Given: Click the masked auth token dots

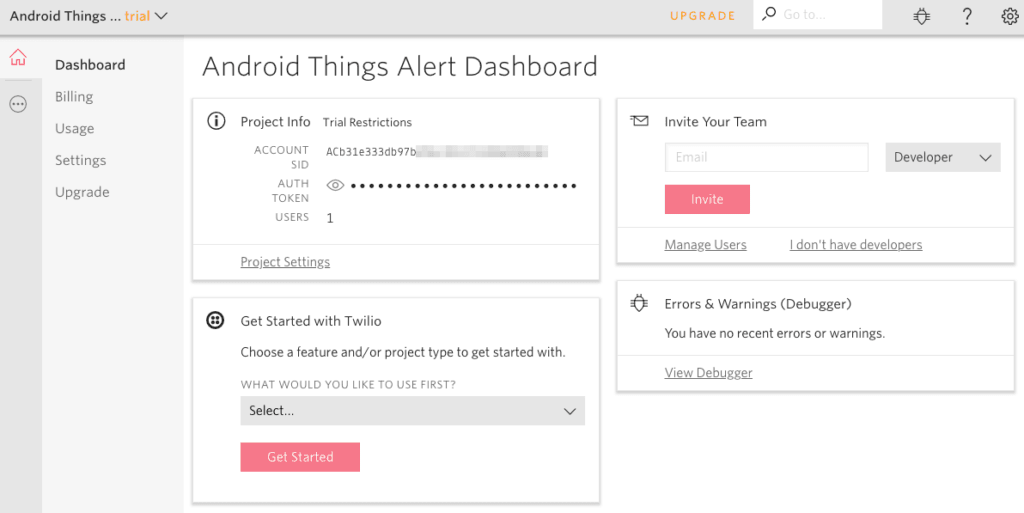Looking at the screenshot, I should click(x=464, y=186).
